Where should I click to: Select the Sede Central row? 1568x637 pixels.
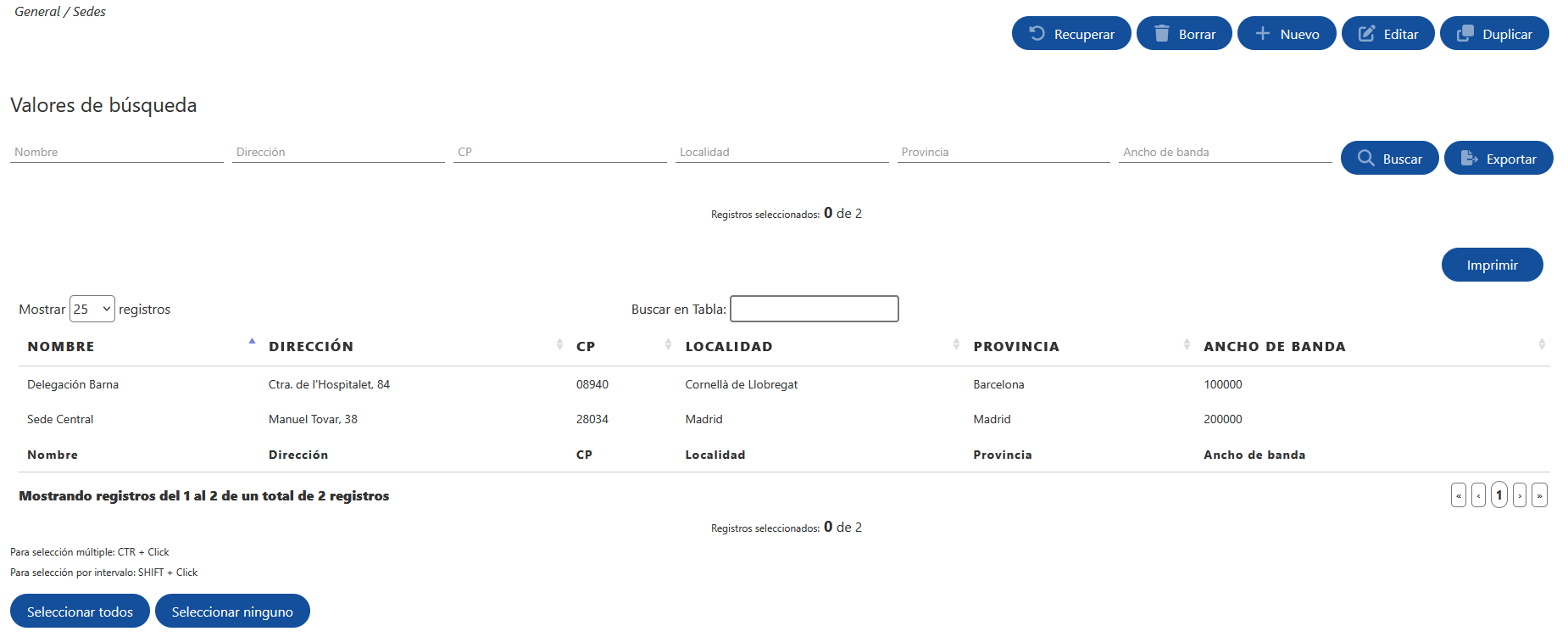click(784, 419)
